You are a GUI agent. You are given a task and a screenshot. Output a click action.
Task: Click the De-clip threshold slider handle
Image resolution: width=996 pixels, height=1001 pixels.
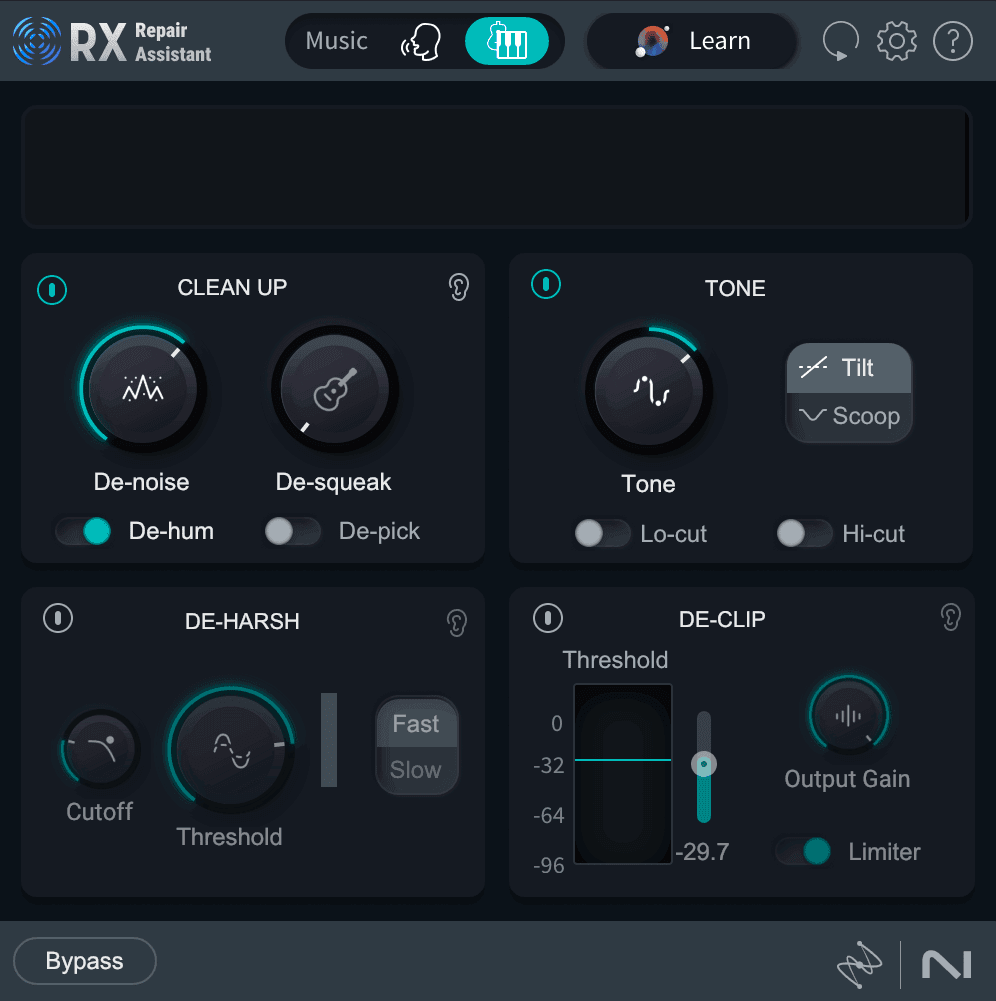pos(704,764)
